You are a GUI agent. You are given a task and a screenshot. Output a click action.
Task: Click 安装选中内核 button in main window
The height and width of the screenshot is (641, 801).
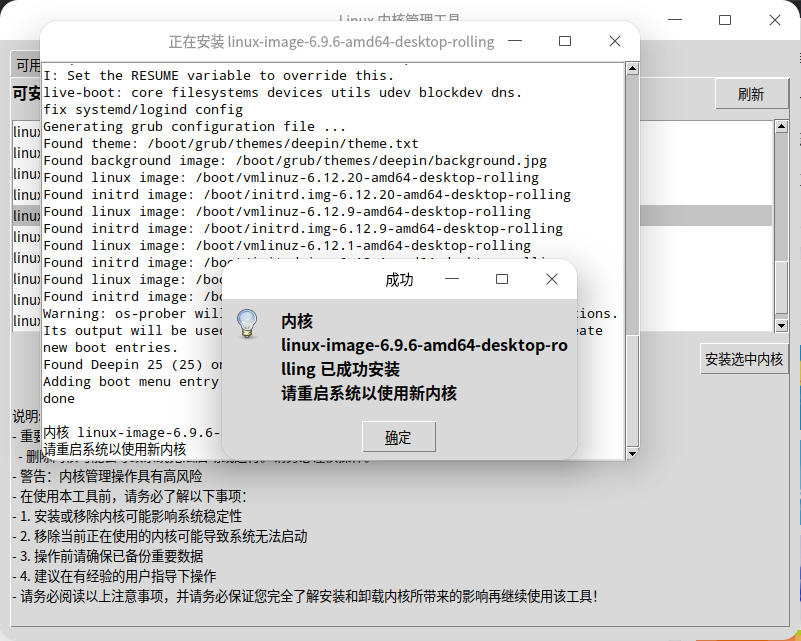coord(744,359)
